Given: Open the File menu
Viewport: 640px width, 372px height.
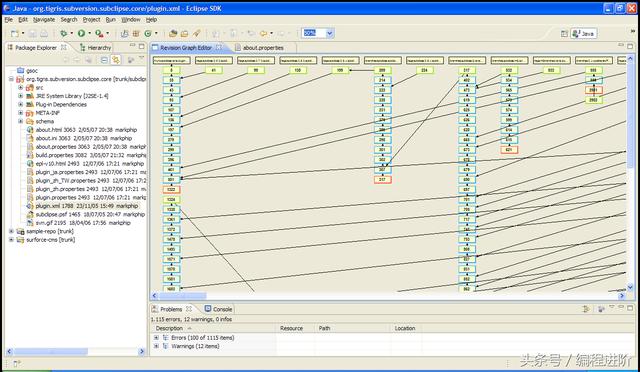Looking at the screenshot, I should 8,20.
